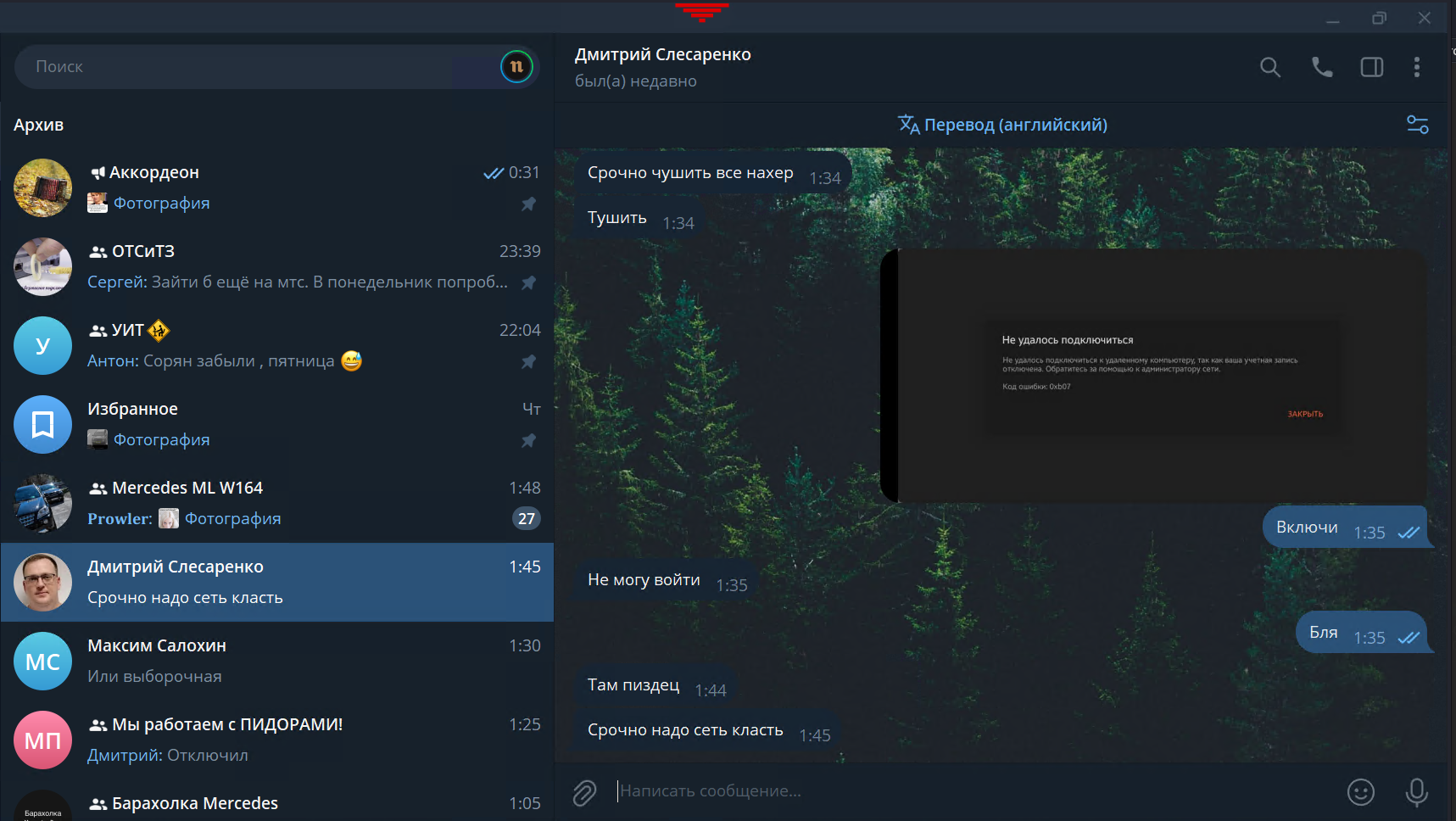Image resolution: width=1456 pixels, height=821 pixels.
Task: Open the emoji picker
Action: click(1360, 792)
